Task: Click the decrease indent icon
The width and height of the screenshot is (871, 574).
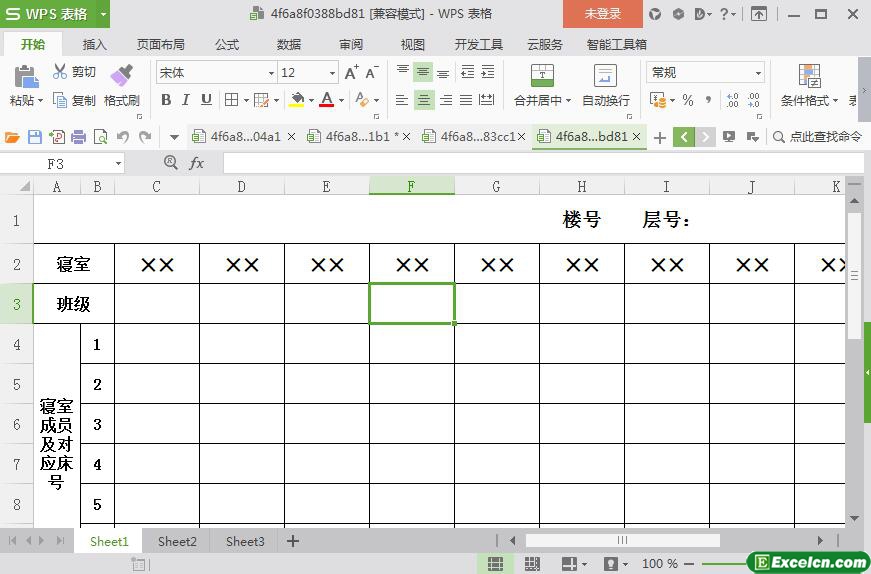Action: coord(468,72)
